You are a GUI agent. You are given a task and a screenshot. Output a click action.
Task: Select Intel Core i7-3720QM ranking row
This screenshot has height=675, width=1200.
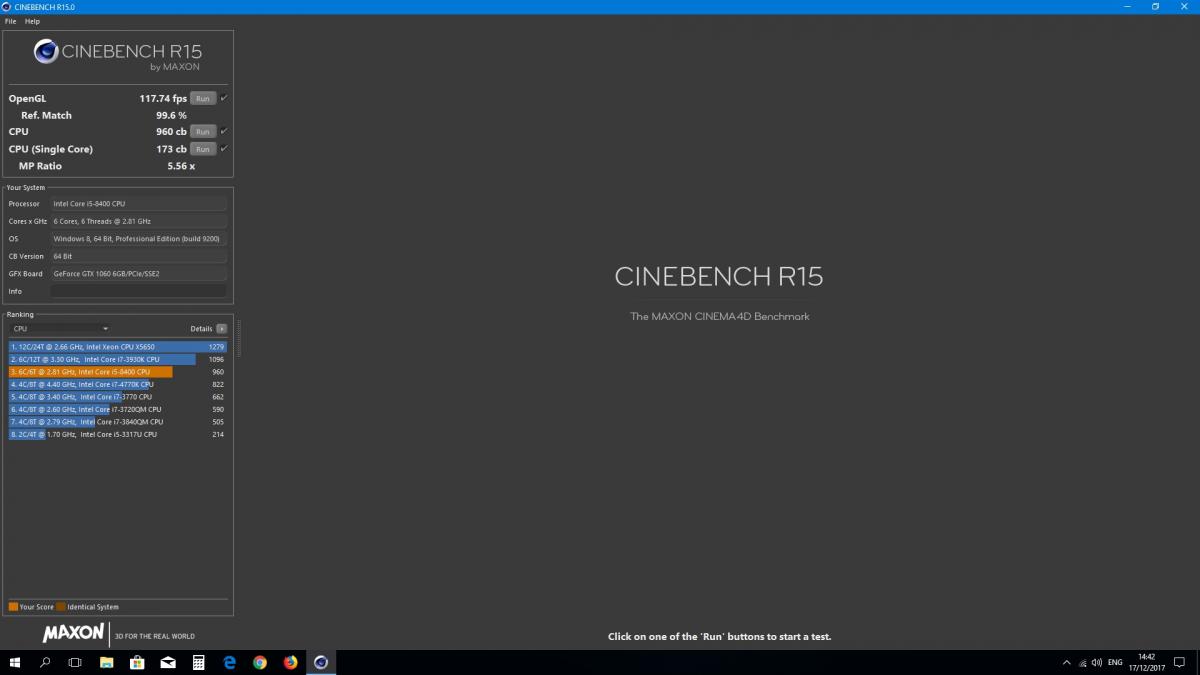(118, 409)
